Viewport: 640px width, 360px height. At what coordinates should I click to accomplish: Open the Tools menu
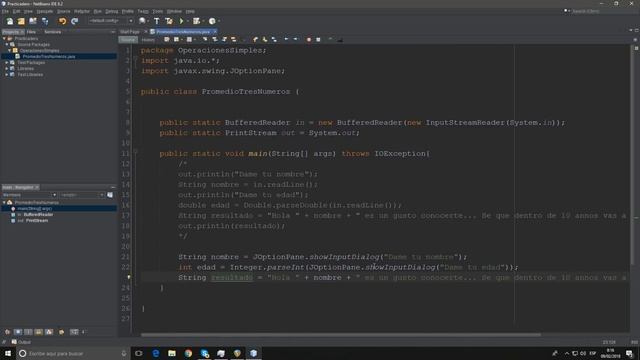click(x=158, y=11)
